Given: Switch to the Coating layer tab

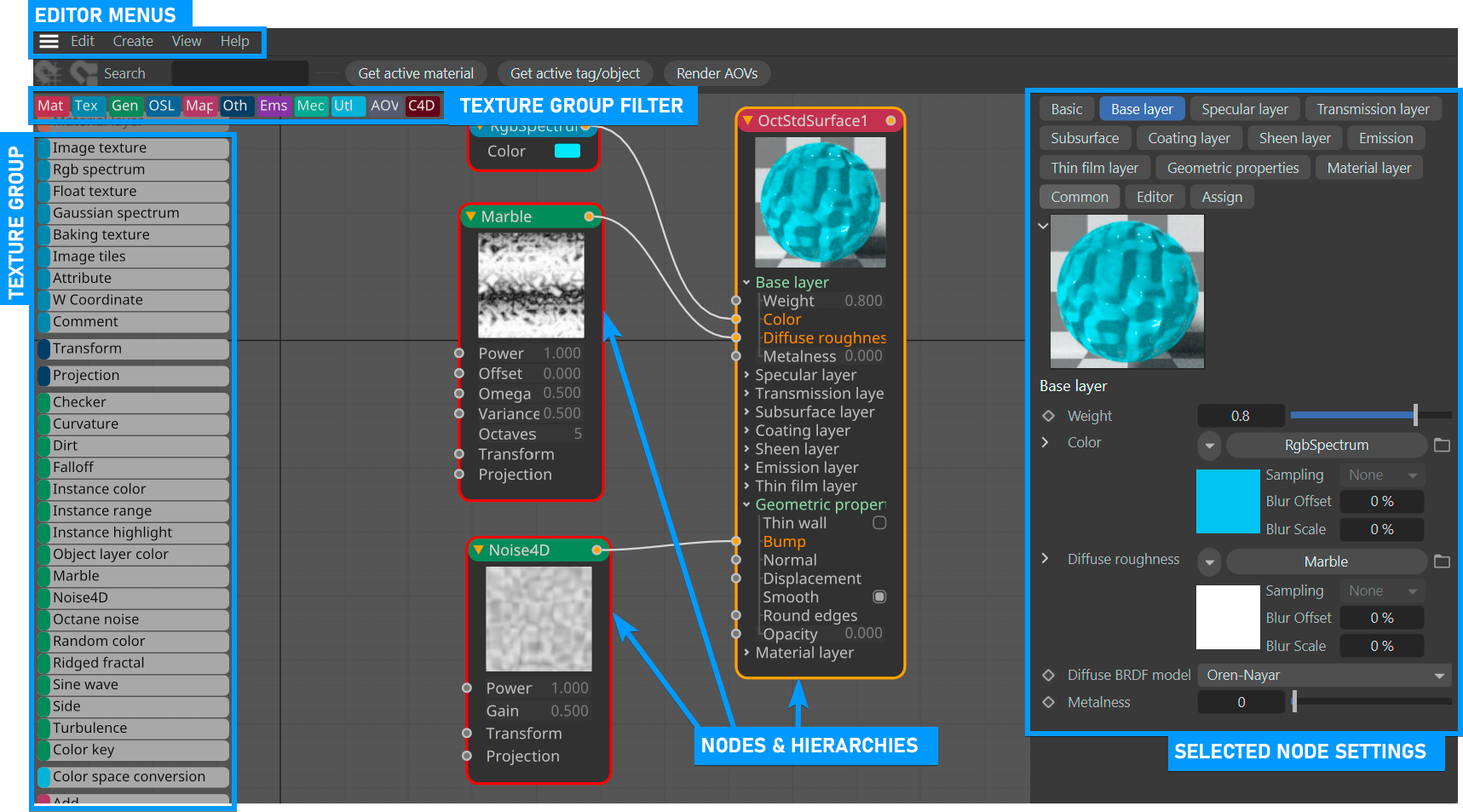Looking at the screenshot, I should tap(1189, 138).
